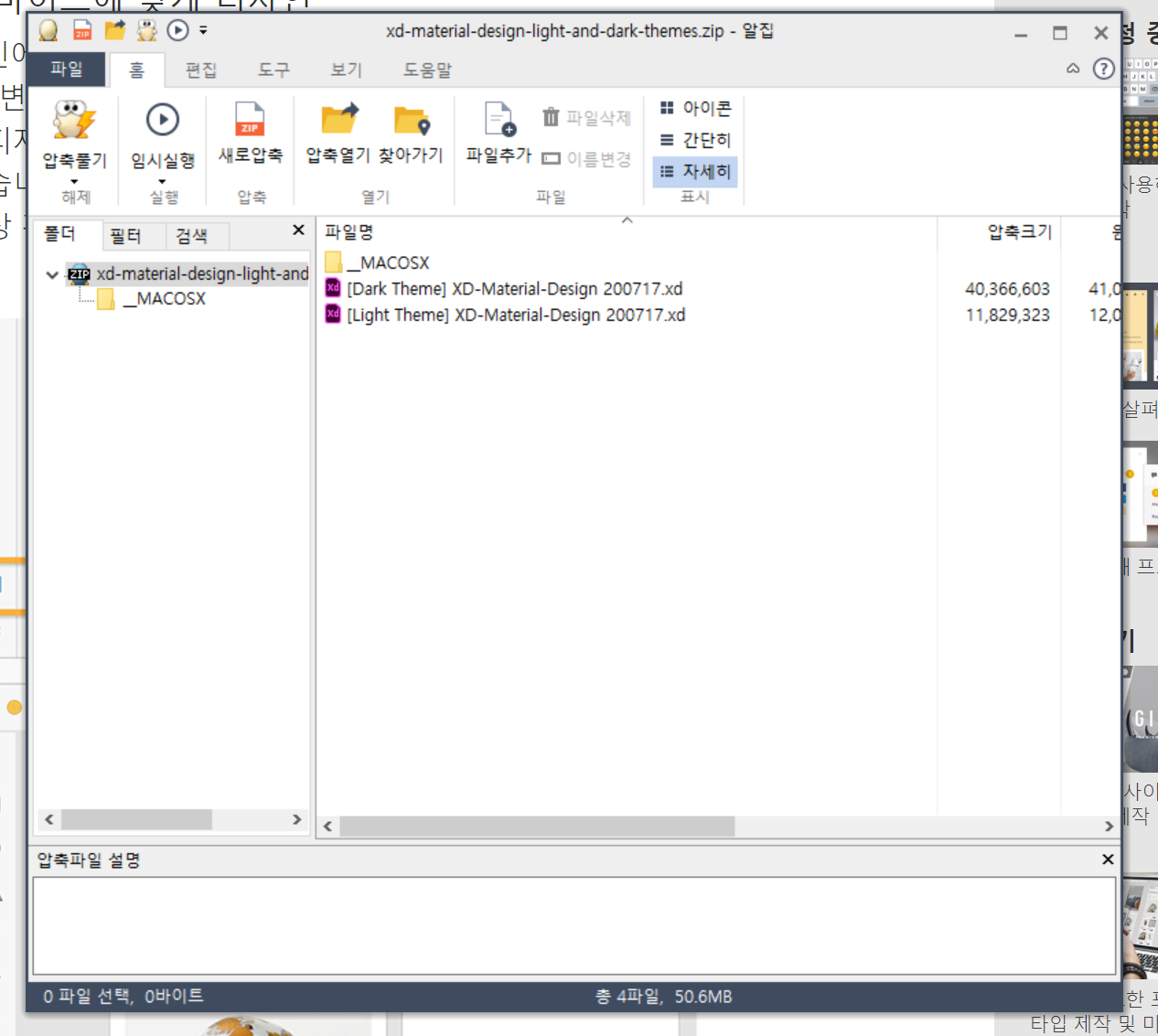Click the 총 4파일, 50.6MB status text

[664, 997]
